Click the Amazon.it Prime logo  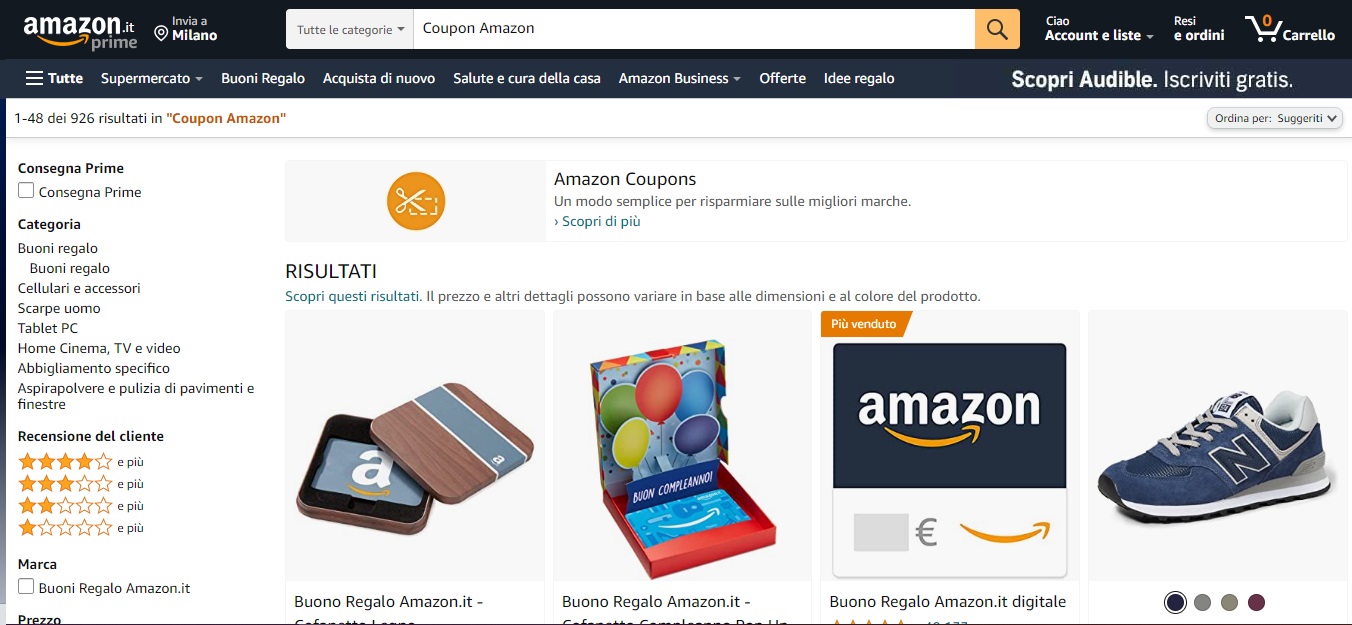pyautogui.click(x=81, y=31)
